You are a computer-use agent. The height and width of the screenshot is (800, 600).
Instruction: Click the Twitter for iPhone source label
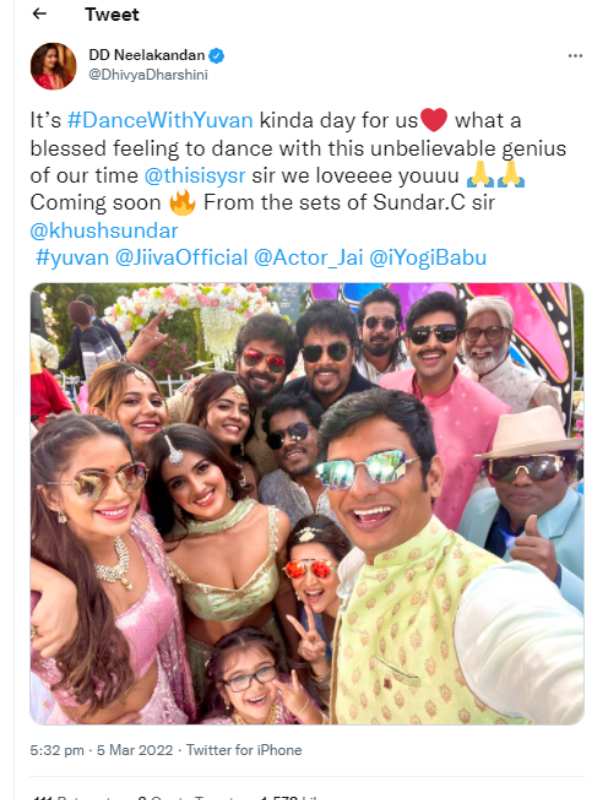[x=244, y=750]
